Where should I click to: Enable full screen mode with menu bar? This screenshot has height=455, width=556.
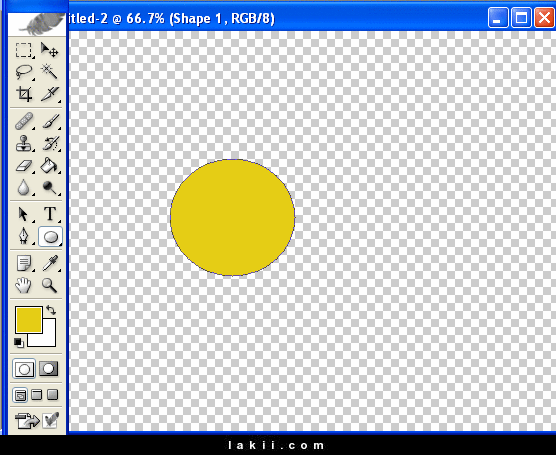[x=37, y=395]
